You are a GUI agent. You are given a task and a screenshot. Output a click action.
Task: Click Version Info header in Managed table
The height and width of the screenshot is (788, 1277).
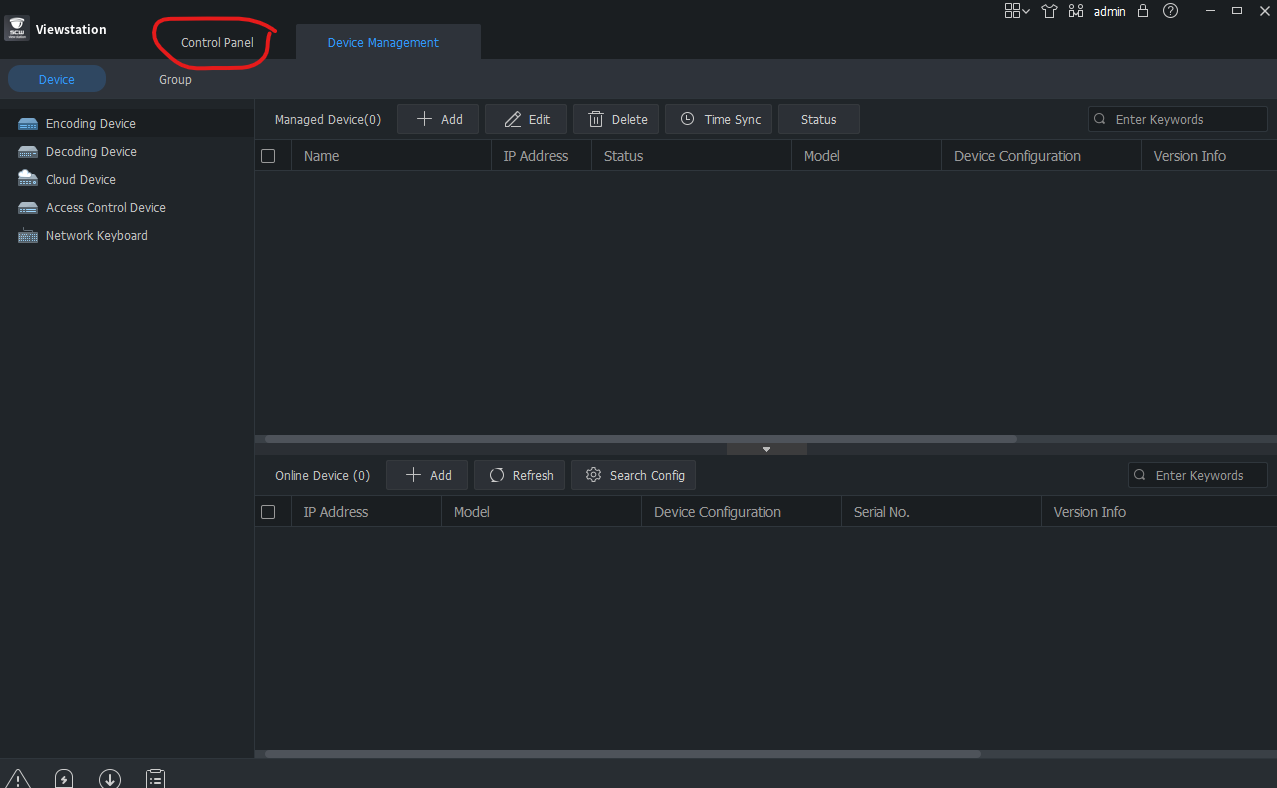tap(1209, 156)
